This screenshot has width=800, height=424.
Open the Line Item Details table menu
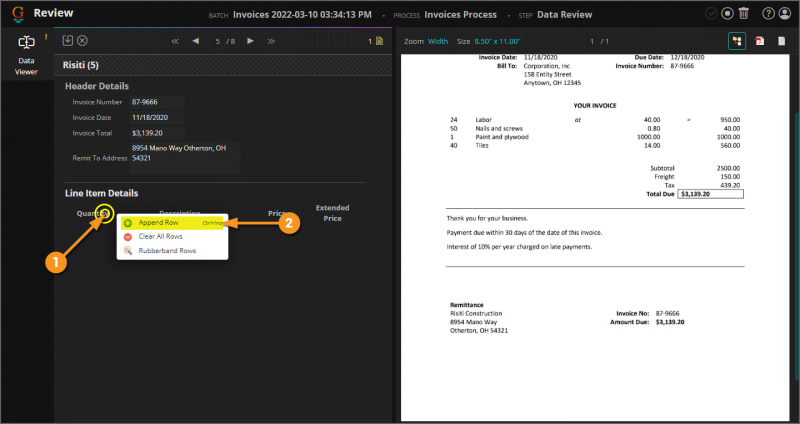(105, 213)
